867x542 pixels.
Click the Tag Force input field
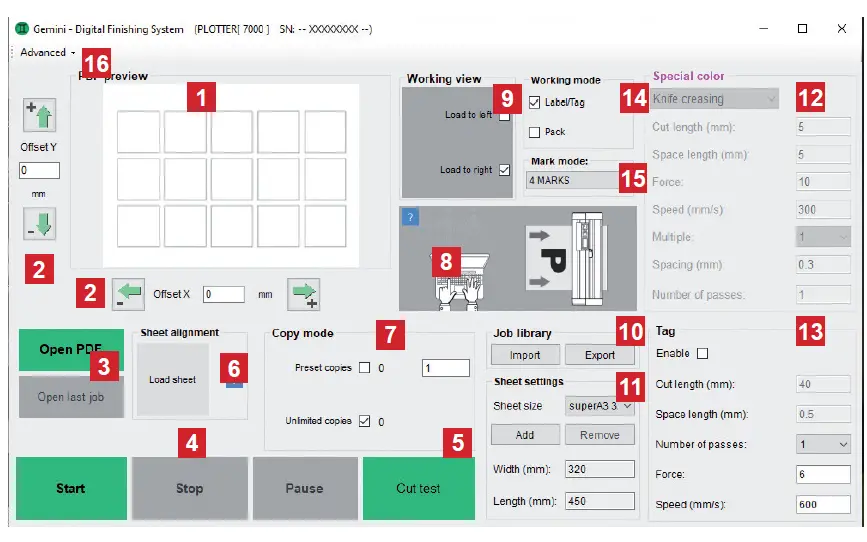tap(823, 474)
